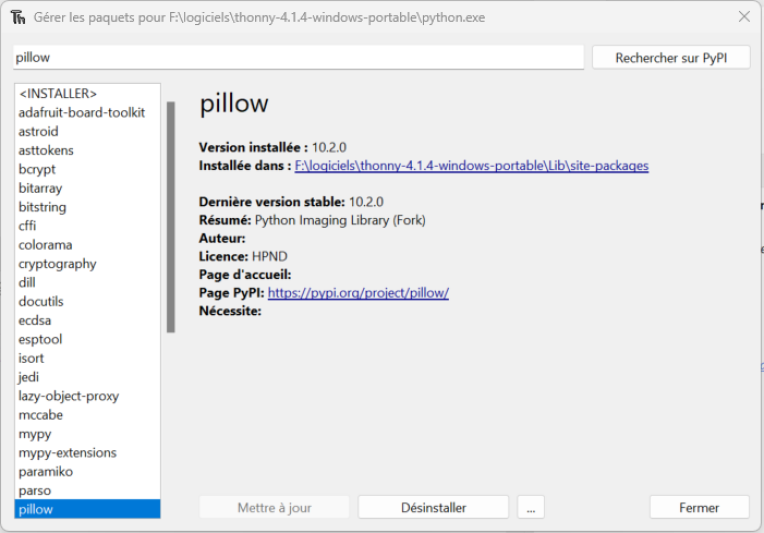This screenshot has height=533, width=764.
Task: Select dill in the package list
Action: point(87,283)
